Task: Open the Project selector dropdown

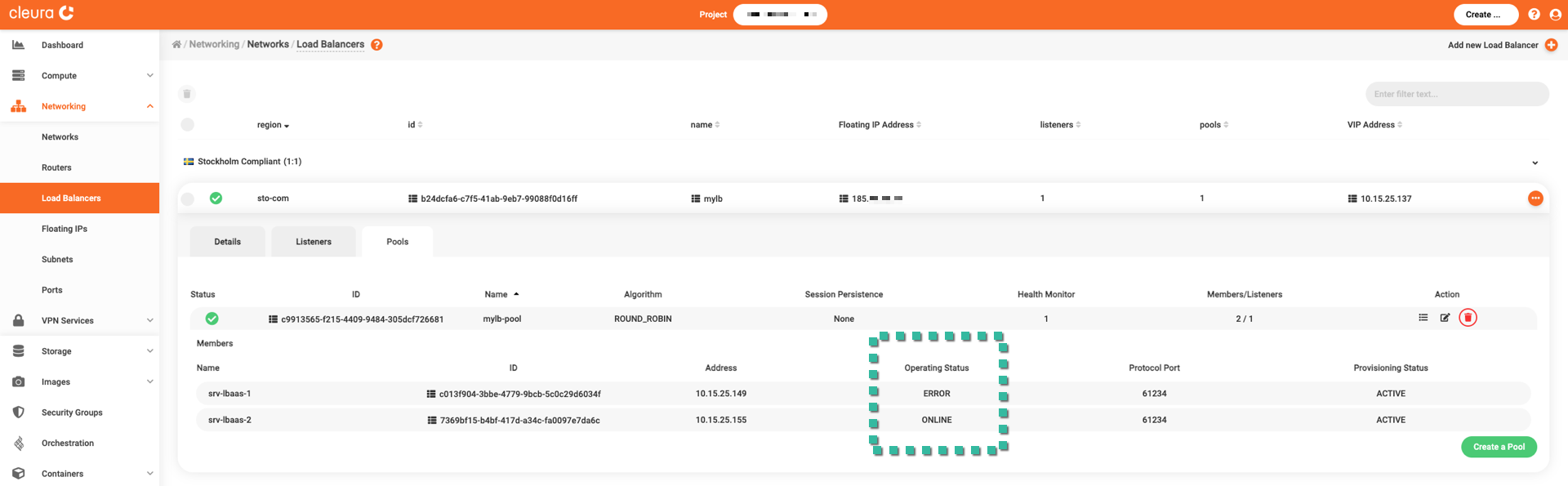Action: tap(780, 15)
